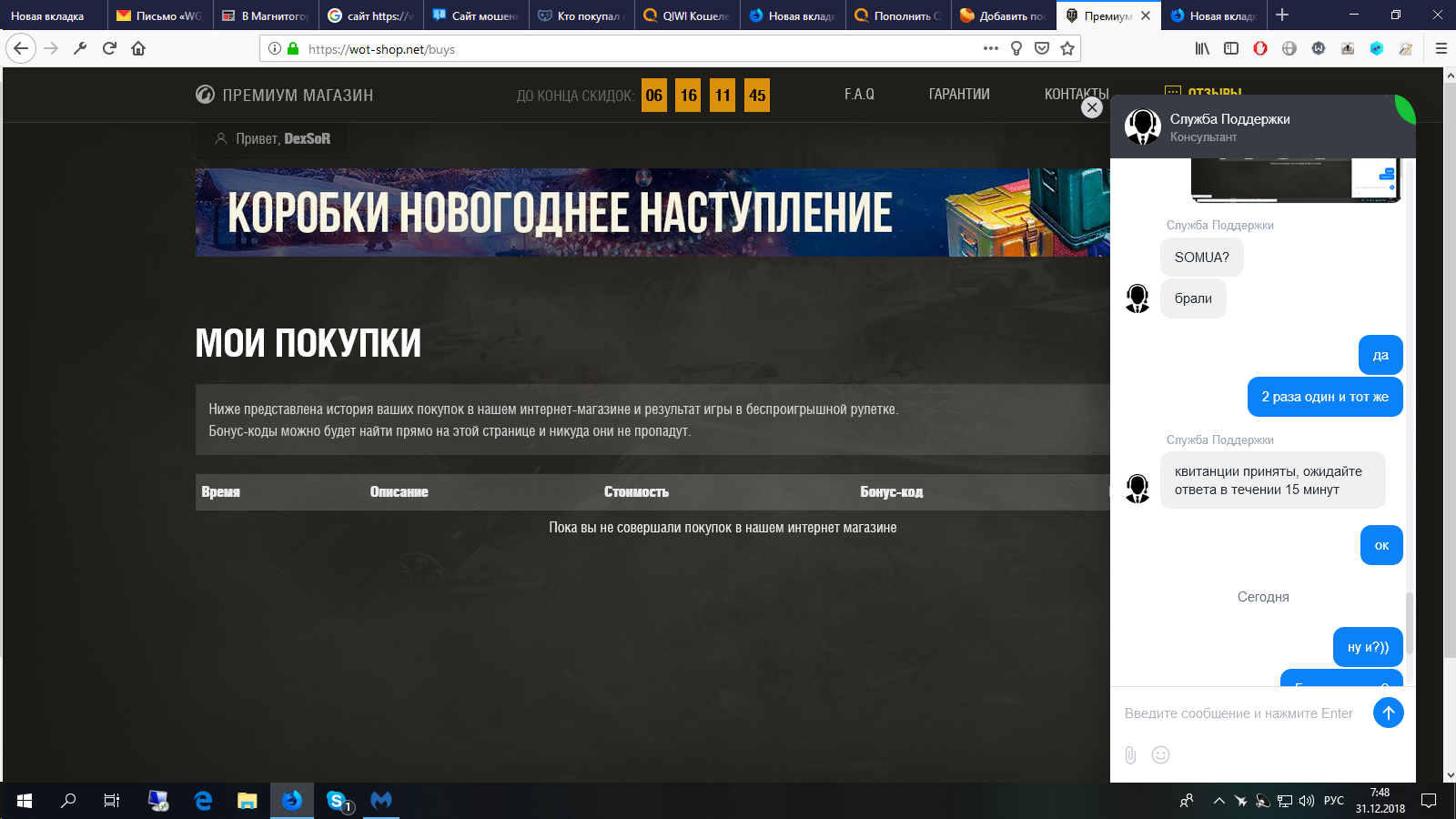The image size is (1456, 819).
Task: Toggle the sidebar view icon
Action: [1231, 48]
